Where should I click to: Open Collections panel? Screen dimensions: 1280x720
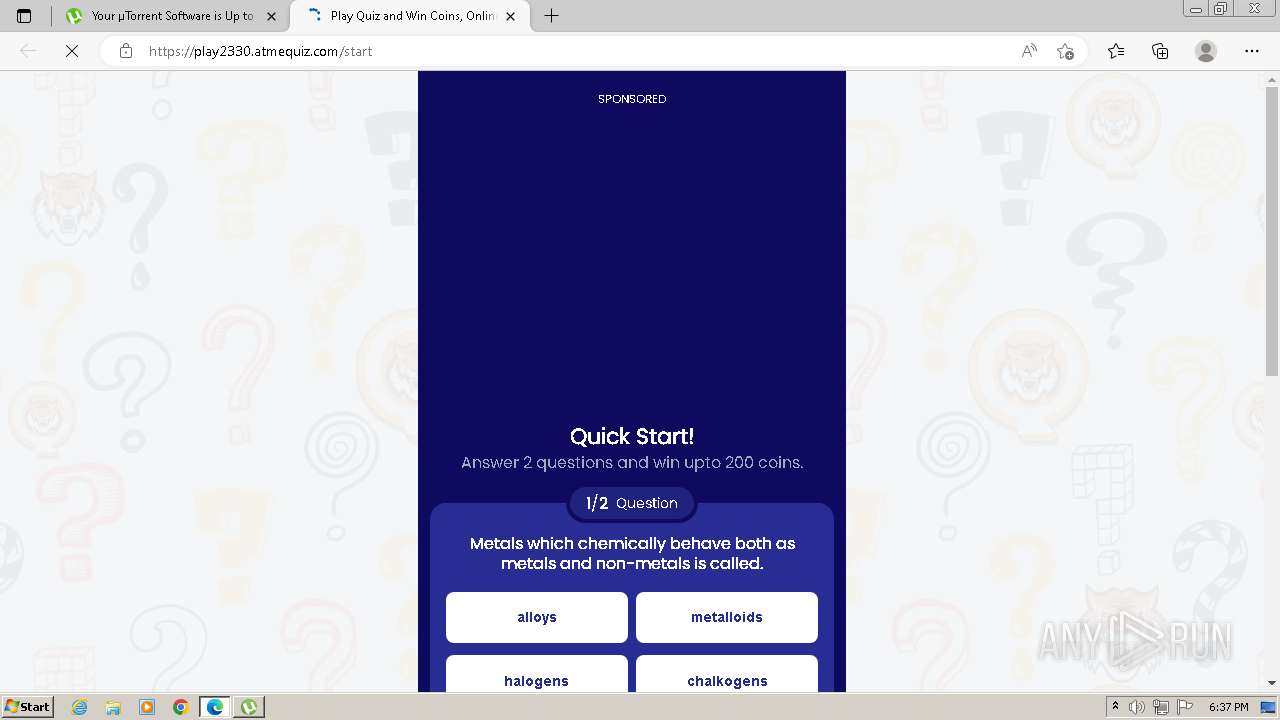point(1160,51)
